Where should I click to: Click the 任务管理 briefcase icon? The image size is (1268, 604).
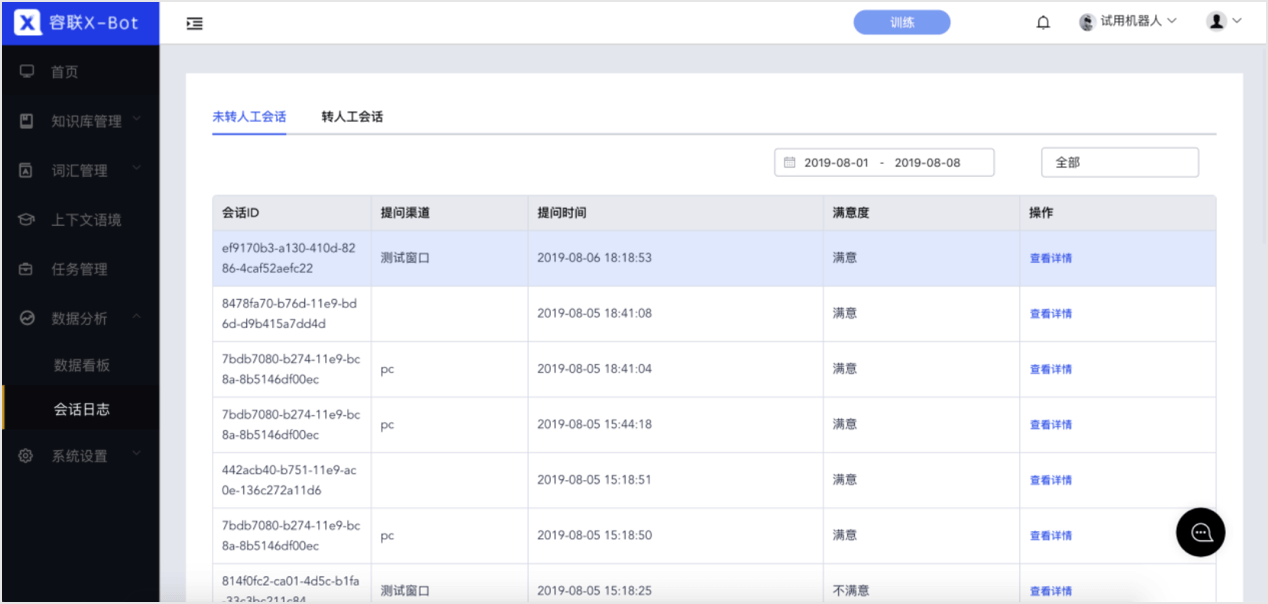pos(27,269)
